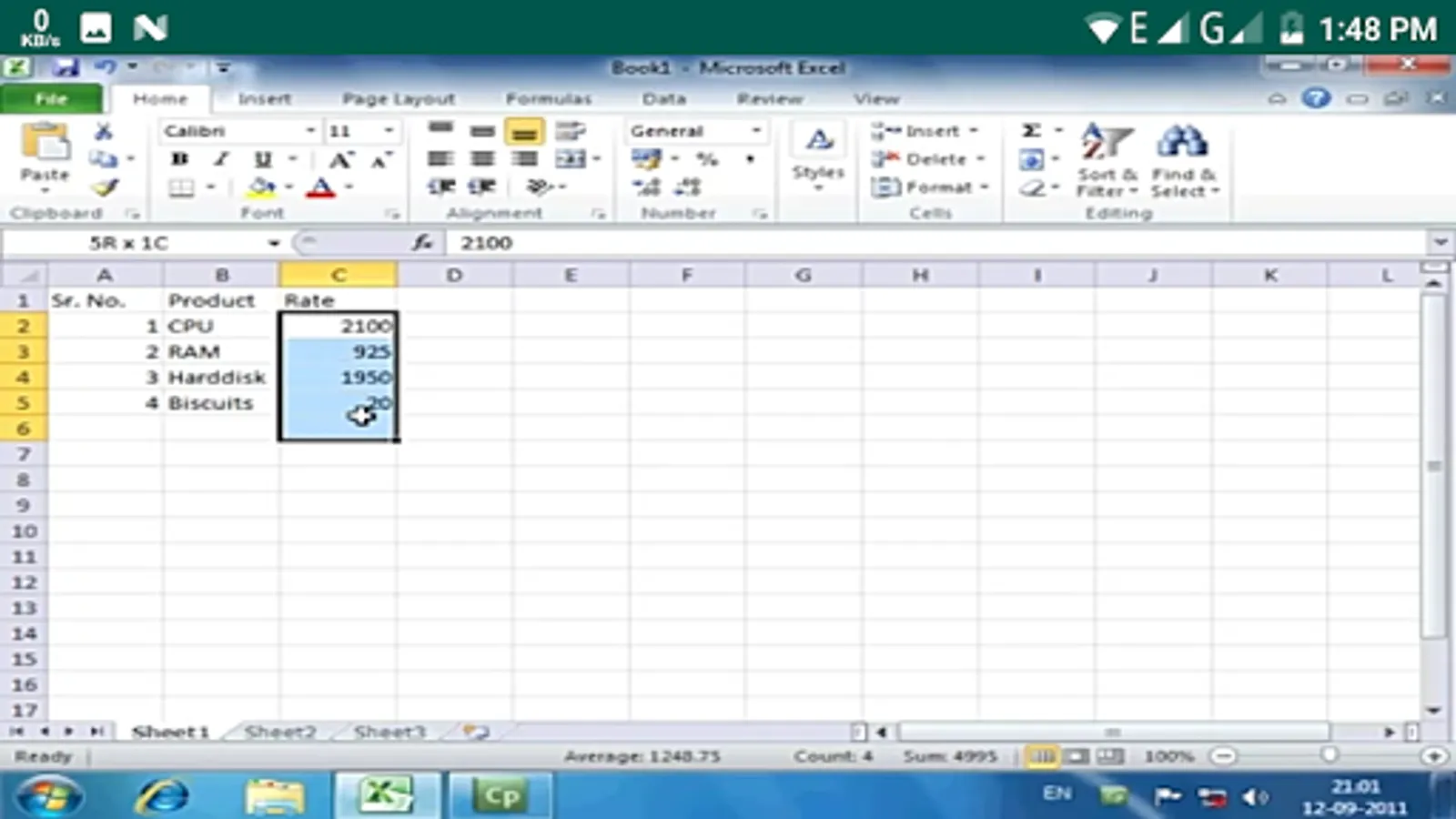Viewport: 1456px width, 819px height.
Task: Click the zoom slider handle
Action: [1330, 756]
